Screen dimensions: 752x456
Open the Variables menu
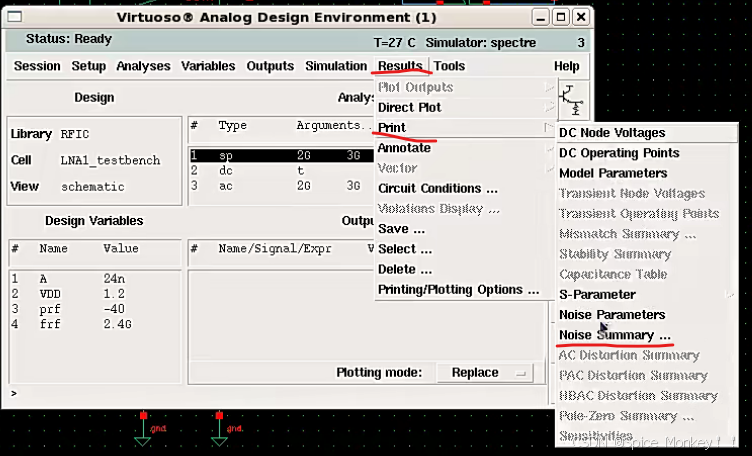click(x=208, y=66)
